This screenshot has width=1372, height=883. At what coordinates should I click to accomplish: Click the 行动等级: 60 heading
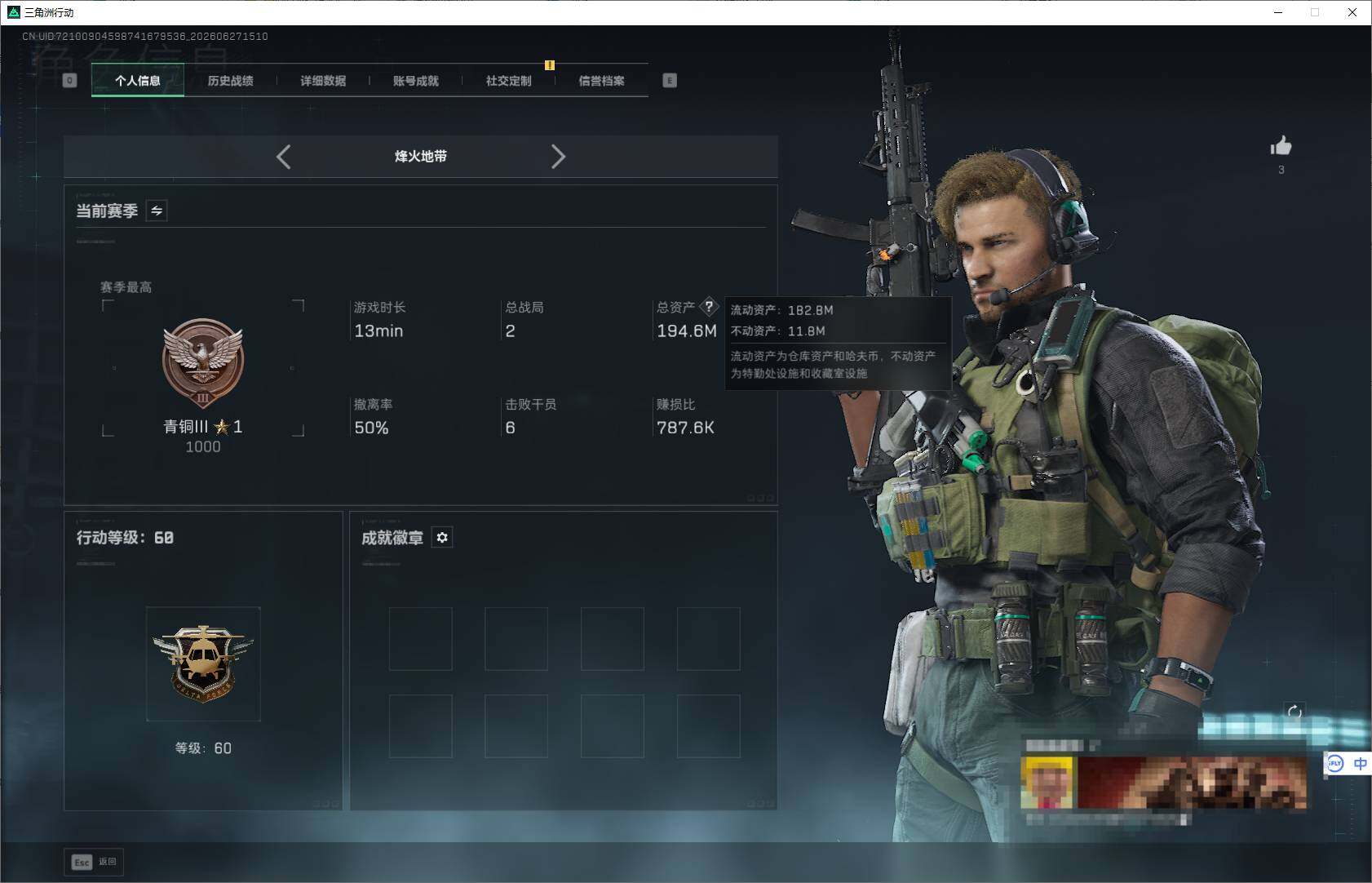125,538
